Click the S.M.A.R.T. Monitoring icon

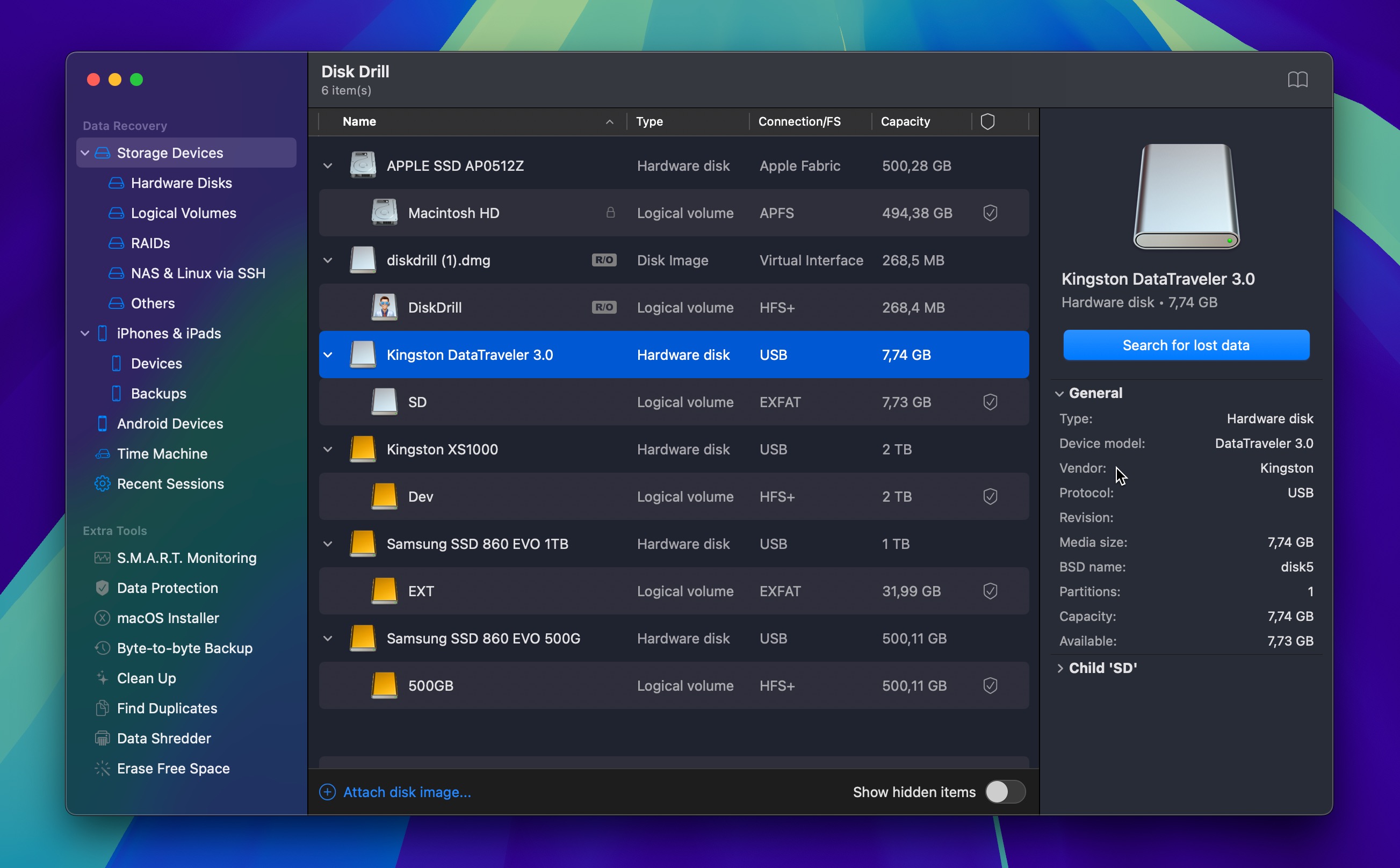point(101,558)
